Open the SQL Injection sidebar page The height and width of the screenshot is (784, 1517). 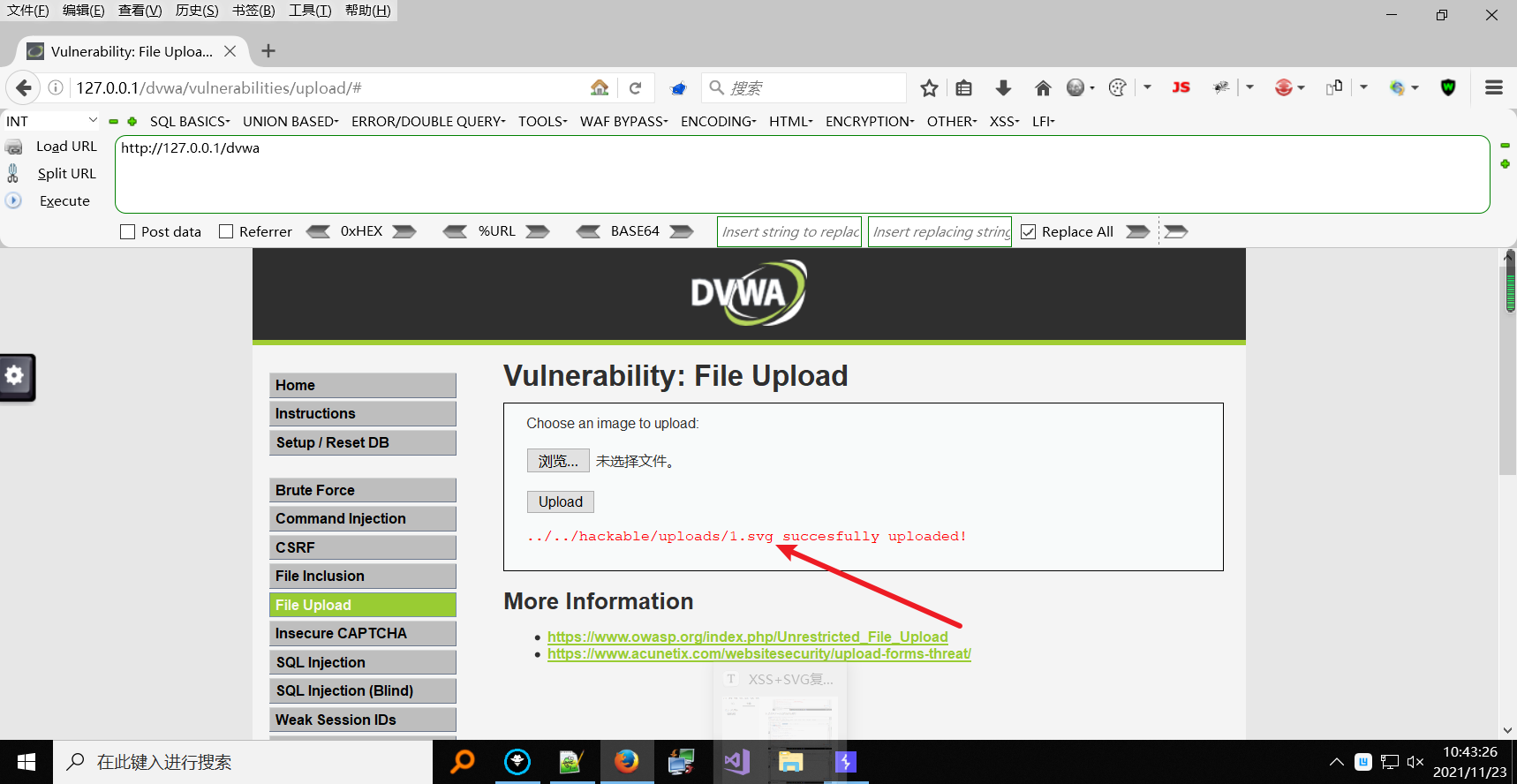[x=363, y=662]
